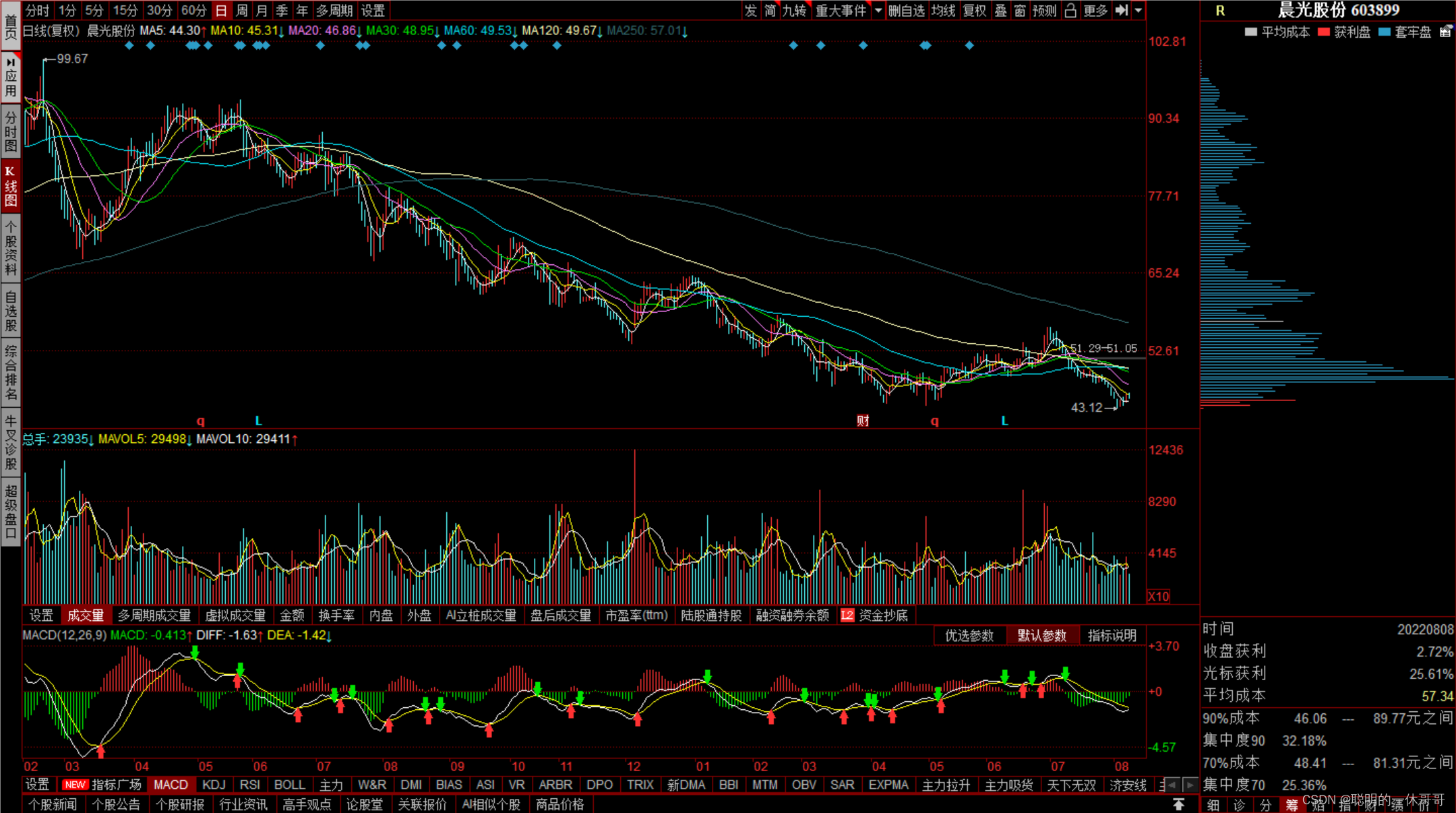This screenshot has height=813, width=1456.
Task: Toggle 均线 moving average display
Action: (x=943, y=10)
